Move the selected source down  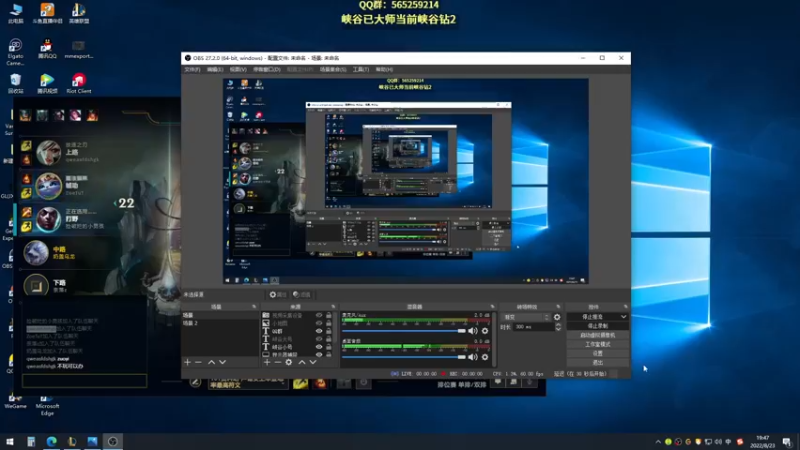313,362
